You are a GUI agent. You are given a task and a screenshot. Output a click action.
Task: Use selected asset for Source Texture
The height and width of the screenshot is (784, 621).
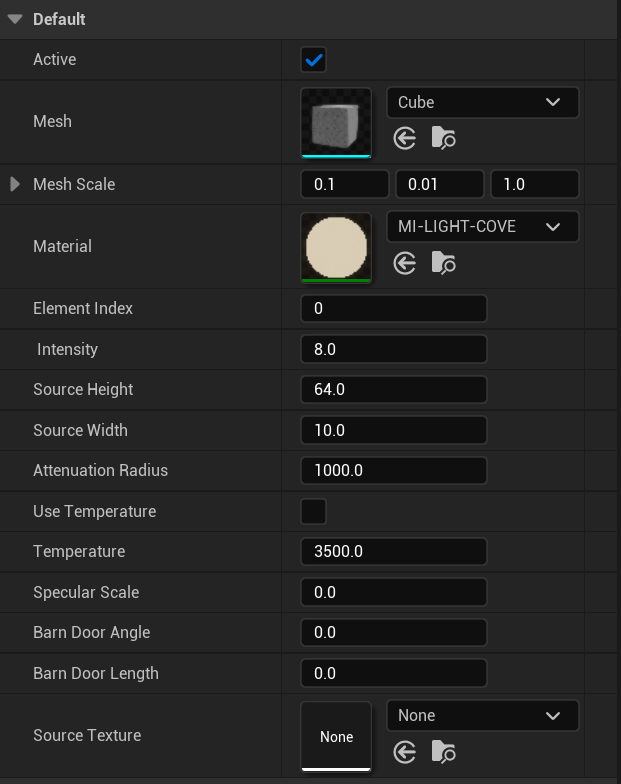(x=404, y=752)
